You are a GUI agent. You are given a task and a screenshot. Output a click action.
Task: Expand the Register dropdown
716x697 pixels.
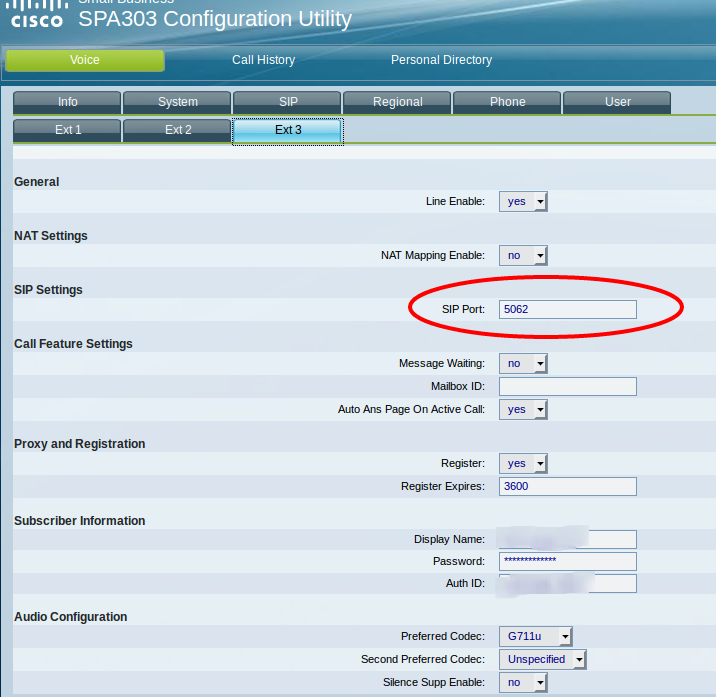click(x=523, y=463)
